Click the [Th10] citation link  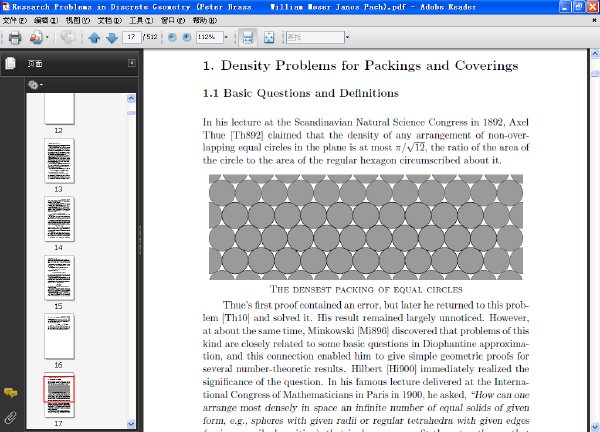pyautogui.click(x=236, y=318)
